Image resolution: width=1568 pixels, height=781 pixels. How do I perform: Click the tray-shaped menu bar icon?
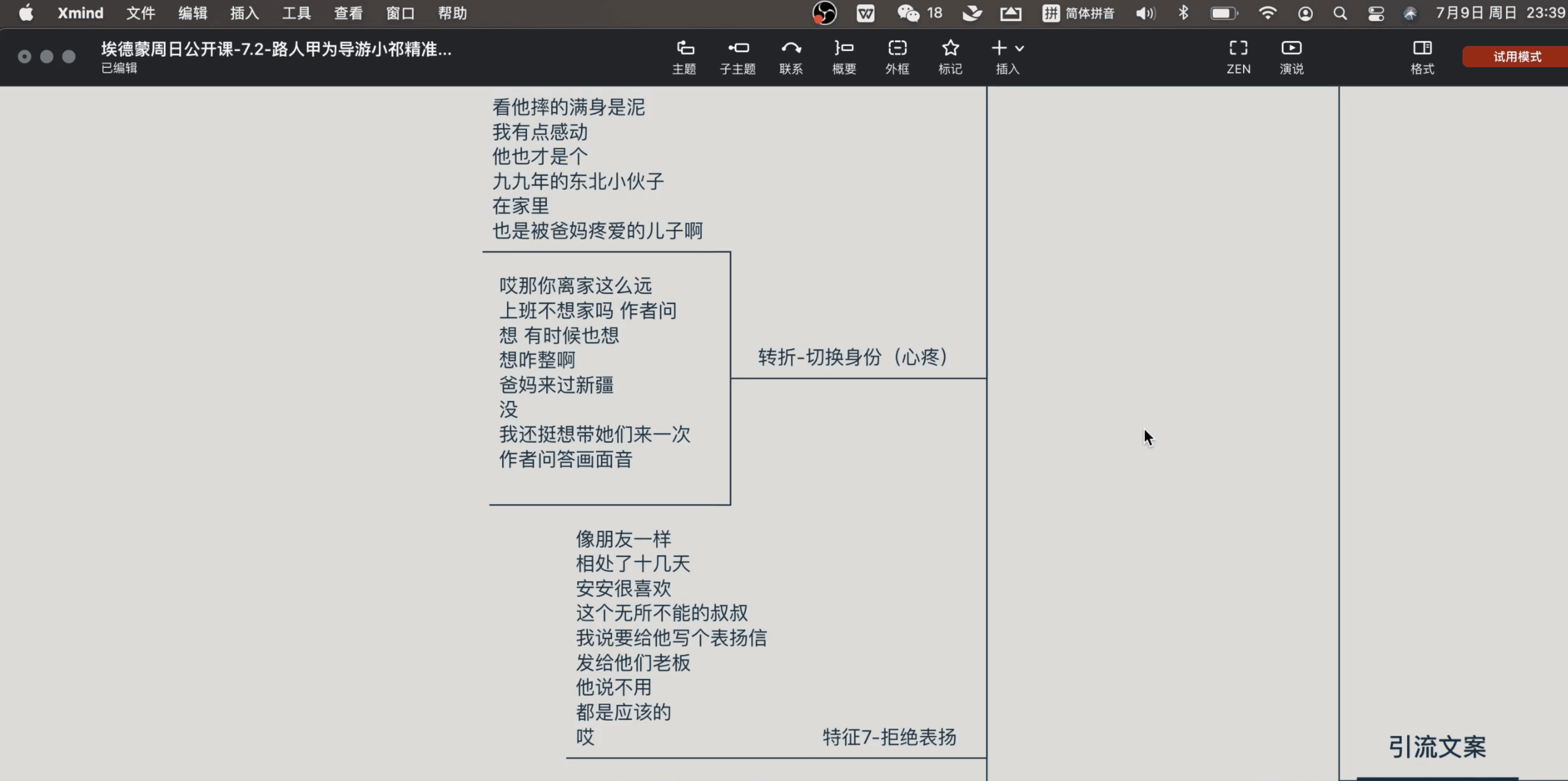click(1011, 13)
